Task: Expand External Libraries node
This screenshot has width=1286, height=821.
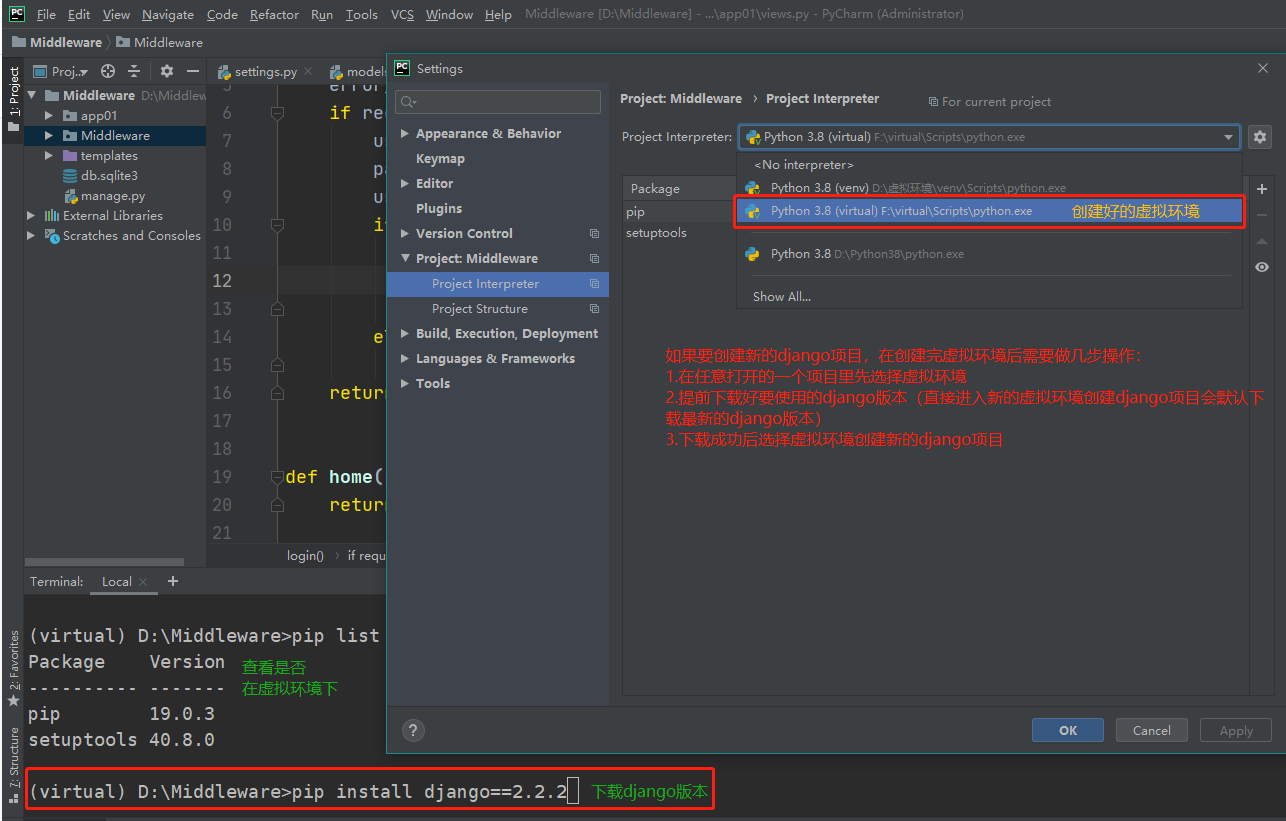Action: (31, 216)
